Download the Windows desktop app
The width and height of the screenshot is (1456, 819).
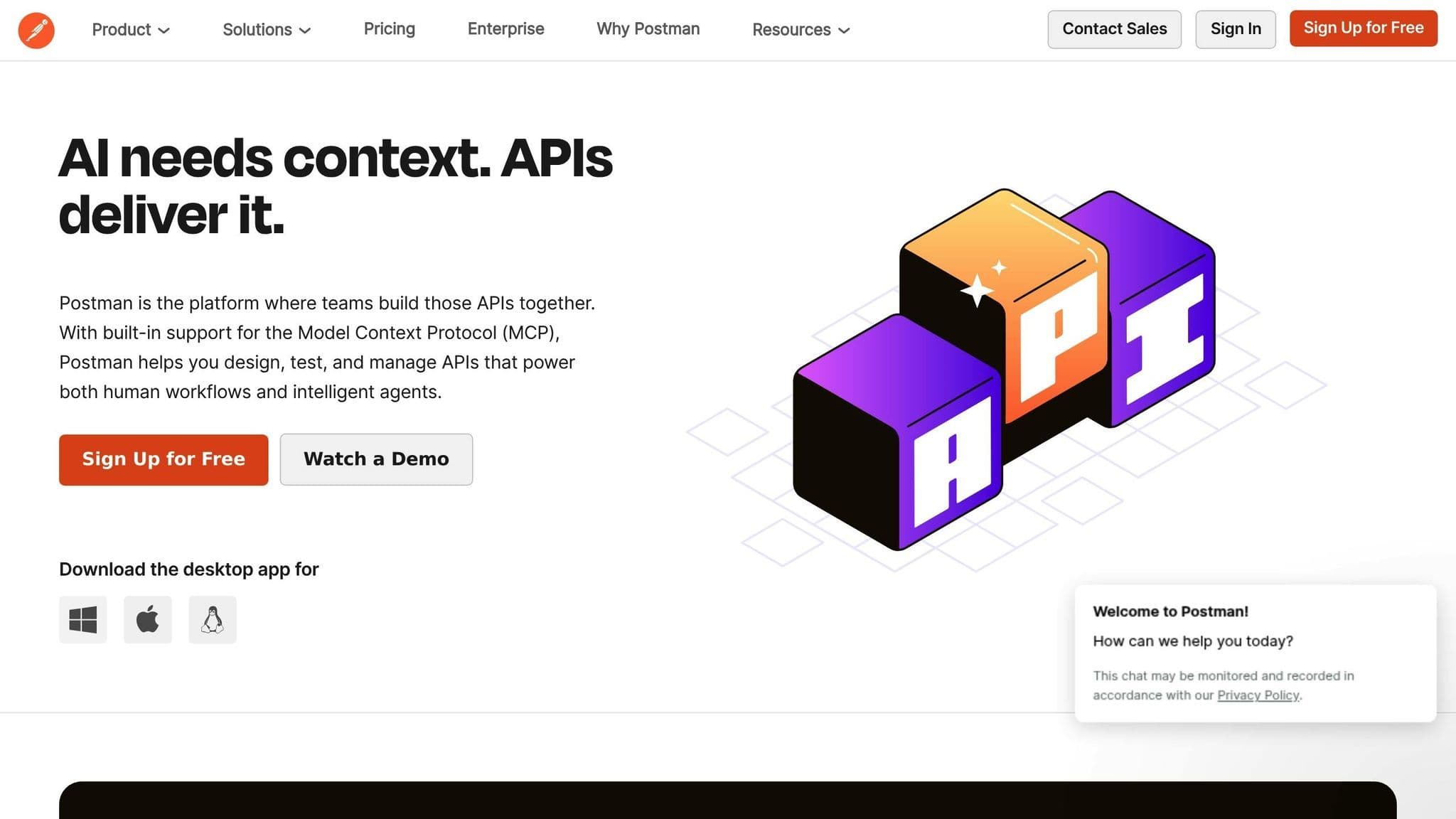point(83,620)
